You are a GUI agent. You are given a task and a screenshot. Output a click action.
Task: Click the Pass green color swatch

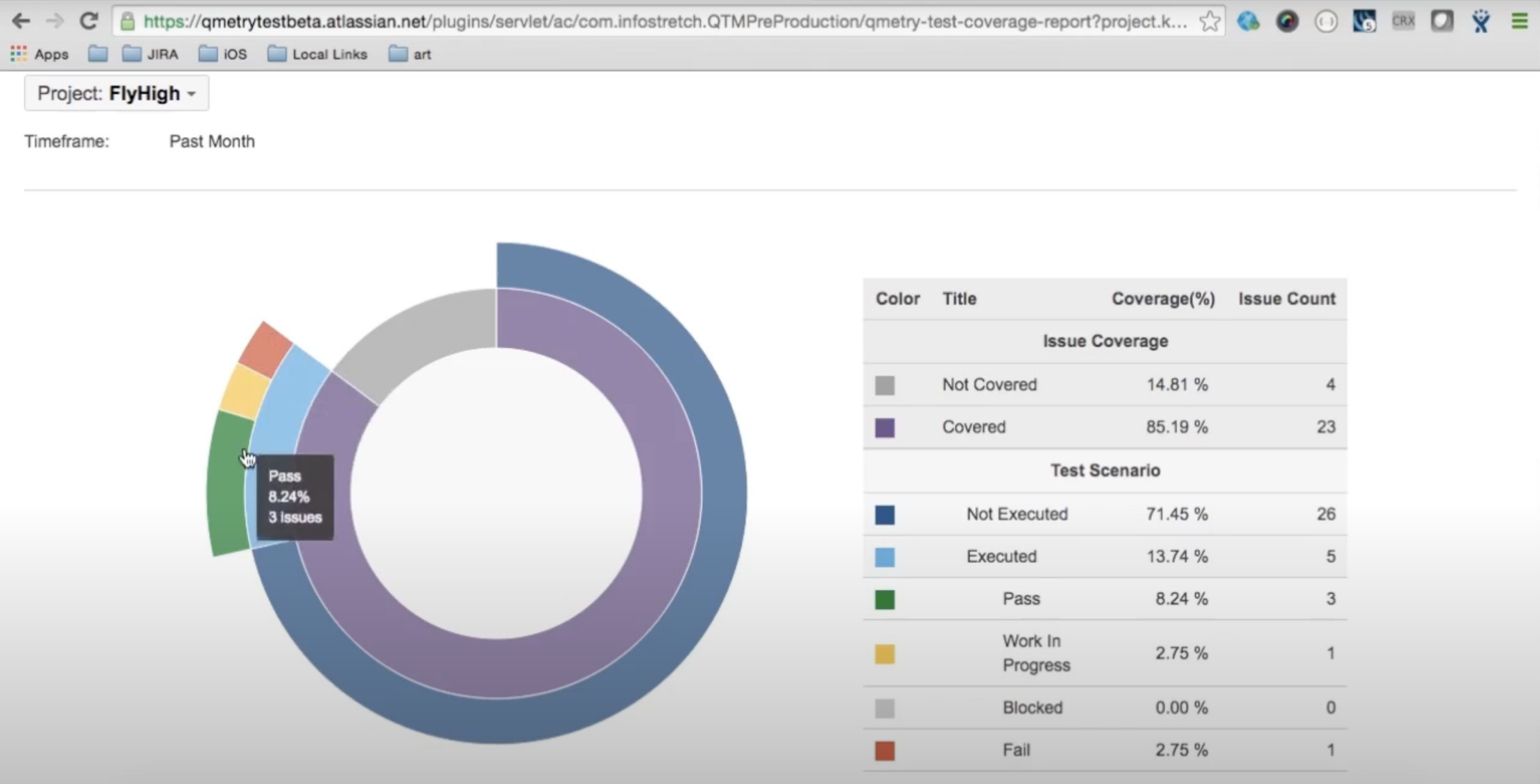885,600
